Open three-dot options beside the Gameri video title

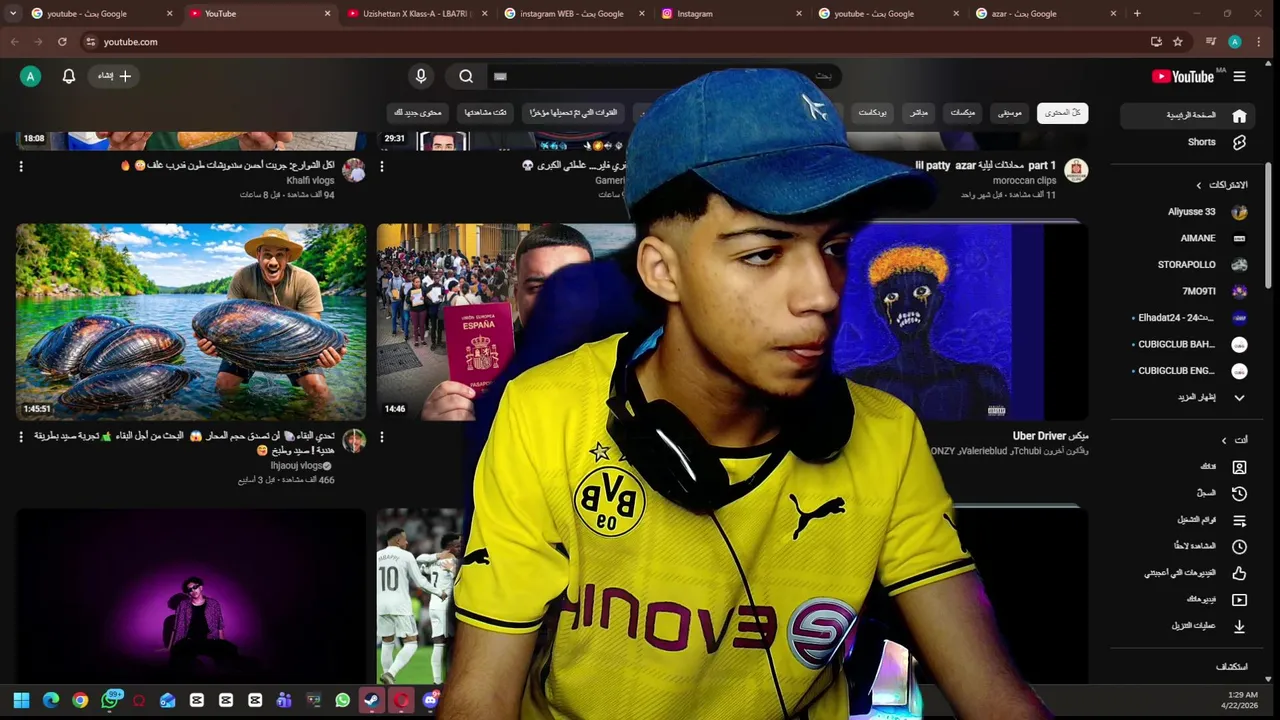(x=381, y=166)
